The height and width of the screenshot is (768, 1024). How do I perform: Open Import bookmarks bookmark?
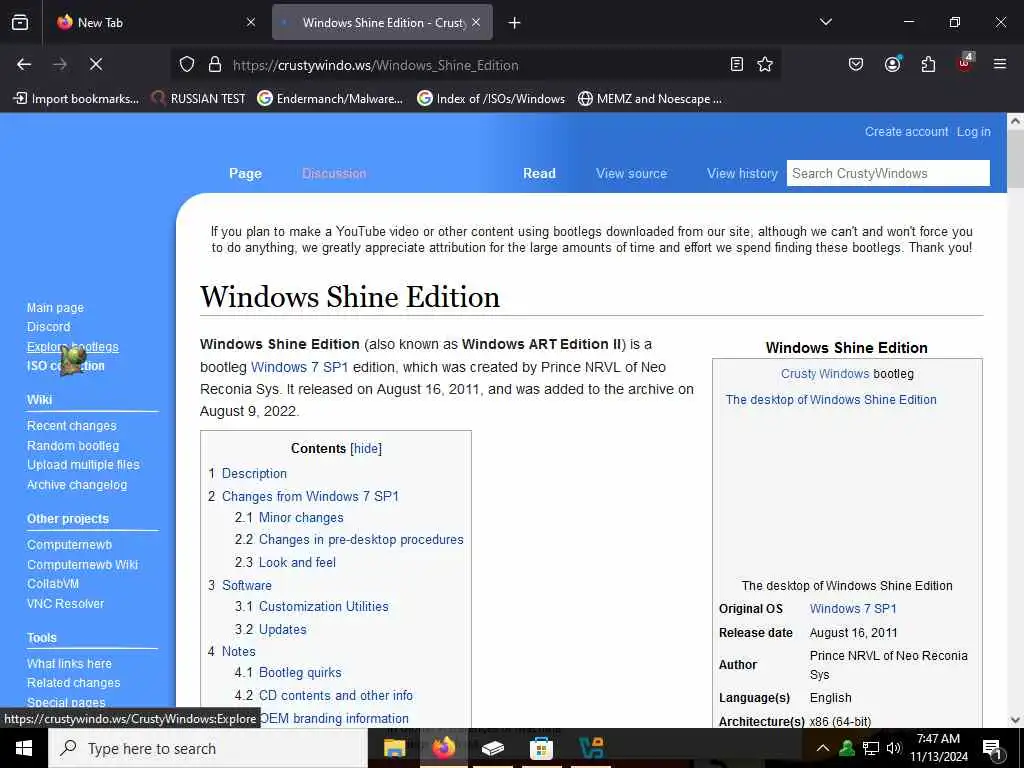[x=76, y=99]
